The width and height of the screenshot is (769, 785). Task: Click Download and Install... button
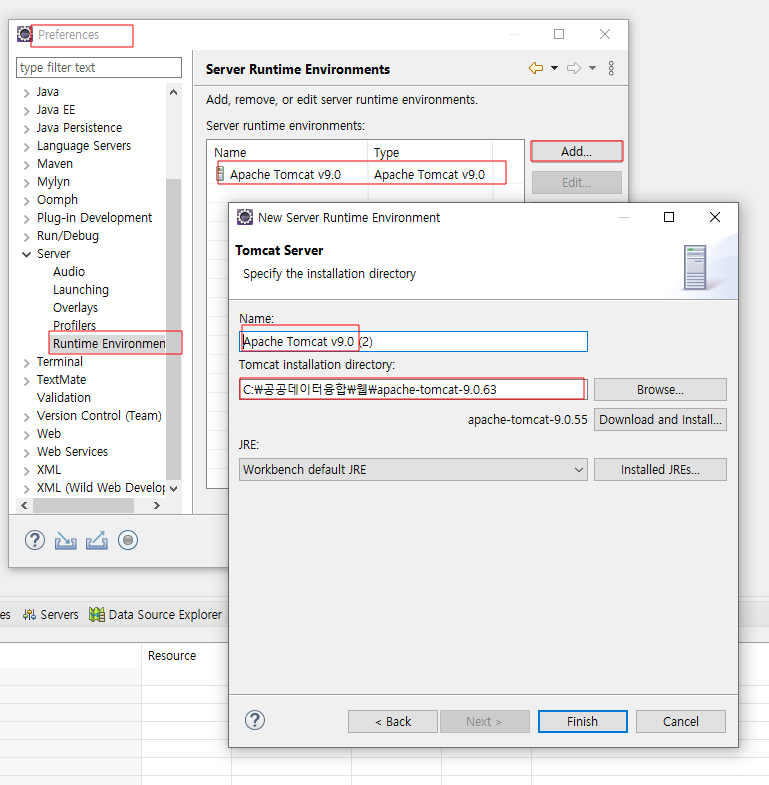(x=660, y=420)
